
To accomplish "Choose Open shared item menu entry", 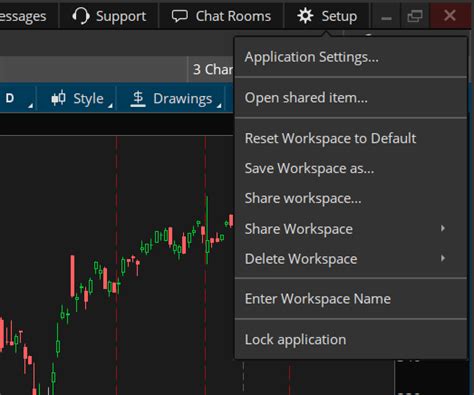I will [351, 98].
